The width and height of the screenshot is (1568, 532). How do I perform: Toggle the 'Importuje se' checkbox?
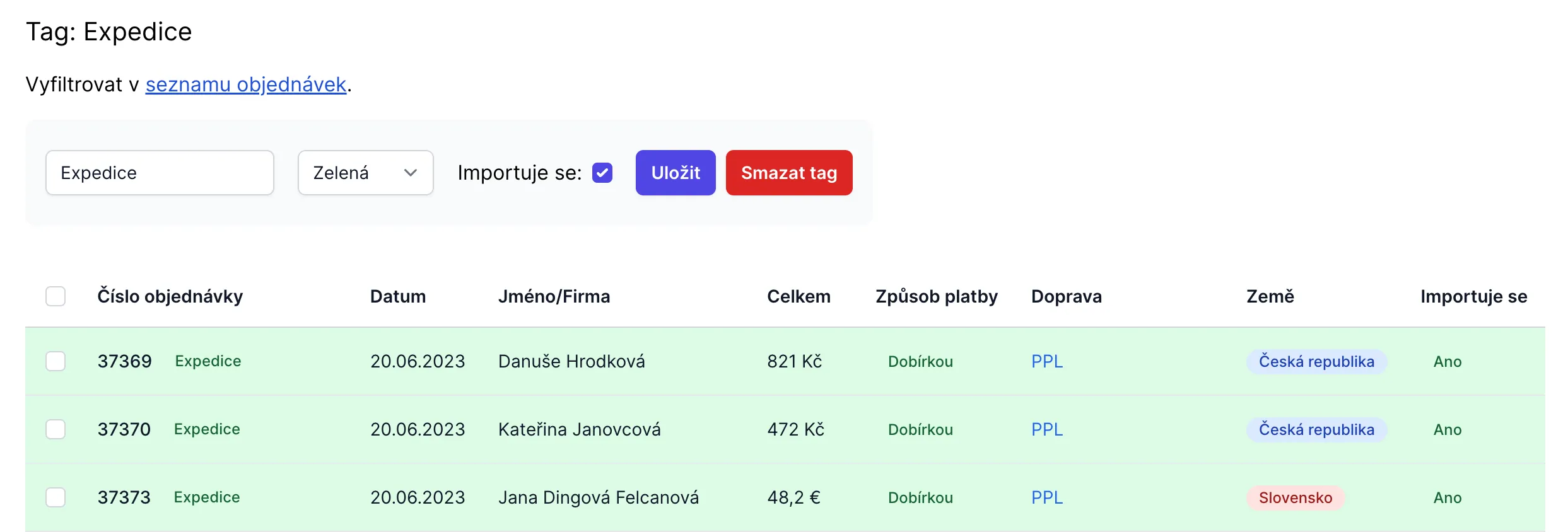coord(602,173)
